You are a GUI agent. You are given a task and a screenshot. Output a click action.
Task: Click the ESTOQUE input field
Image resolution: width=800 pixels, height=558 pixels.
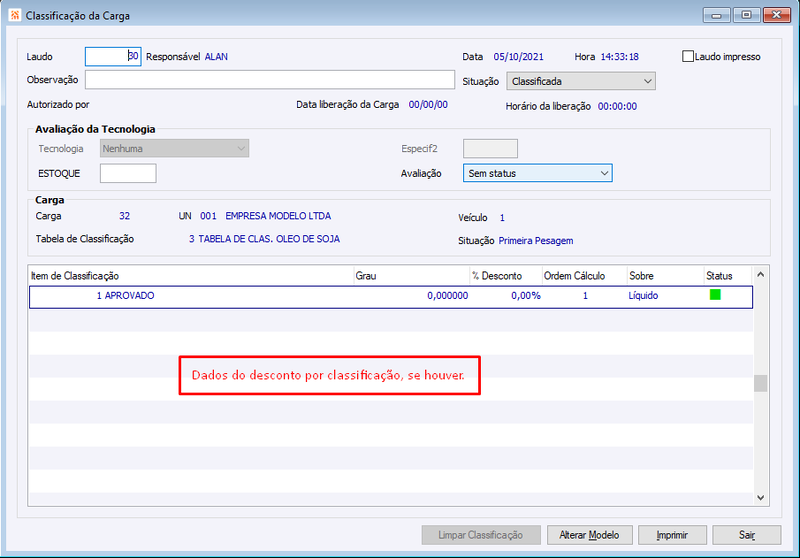[128, 173]
